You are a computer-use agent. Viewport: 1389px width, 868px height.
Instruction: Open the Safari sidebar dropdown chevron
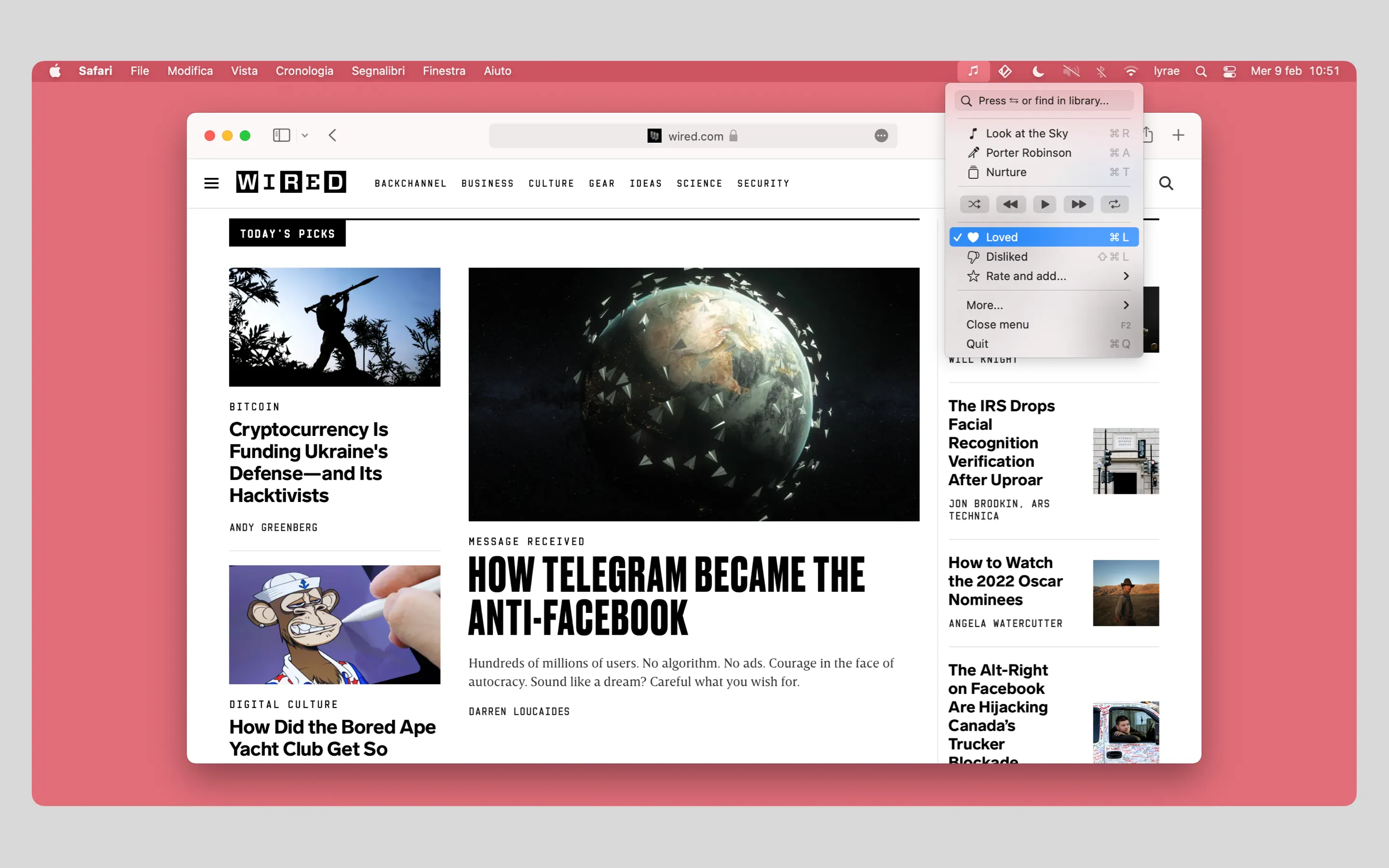point(305,136)
